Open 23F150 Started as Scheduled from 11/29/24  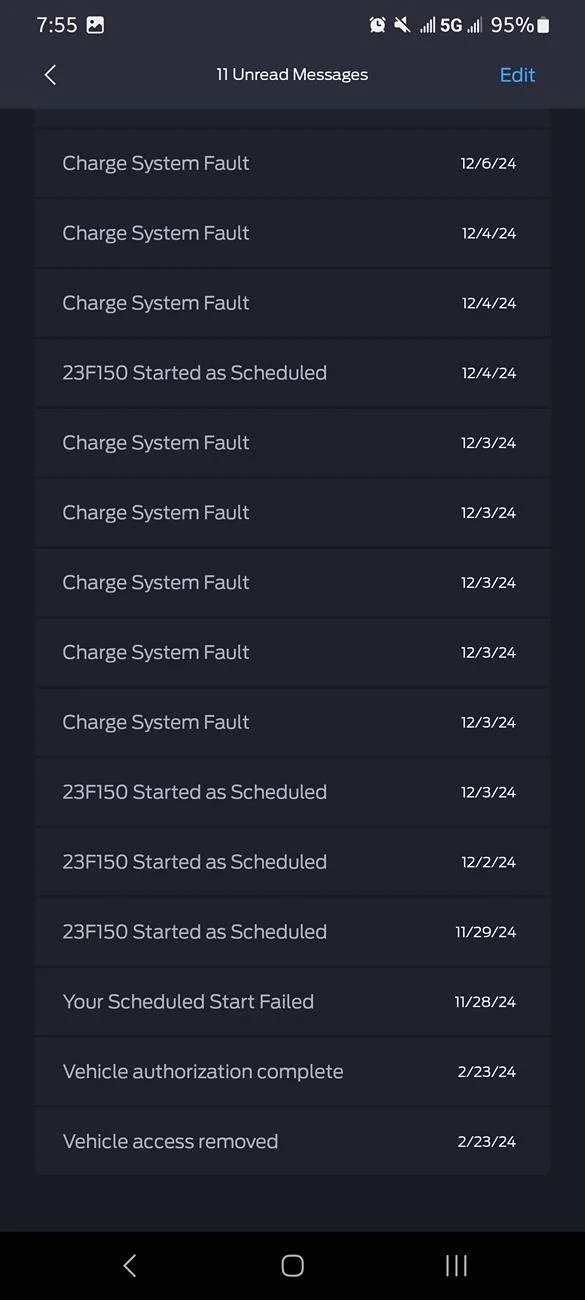[292, 931]
